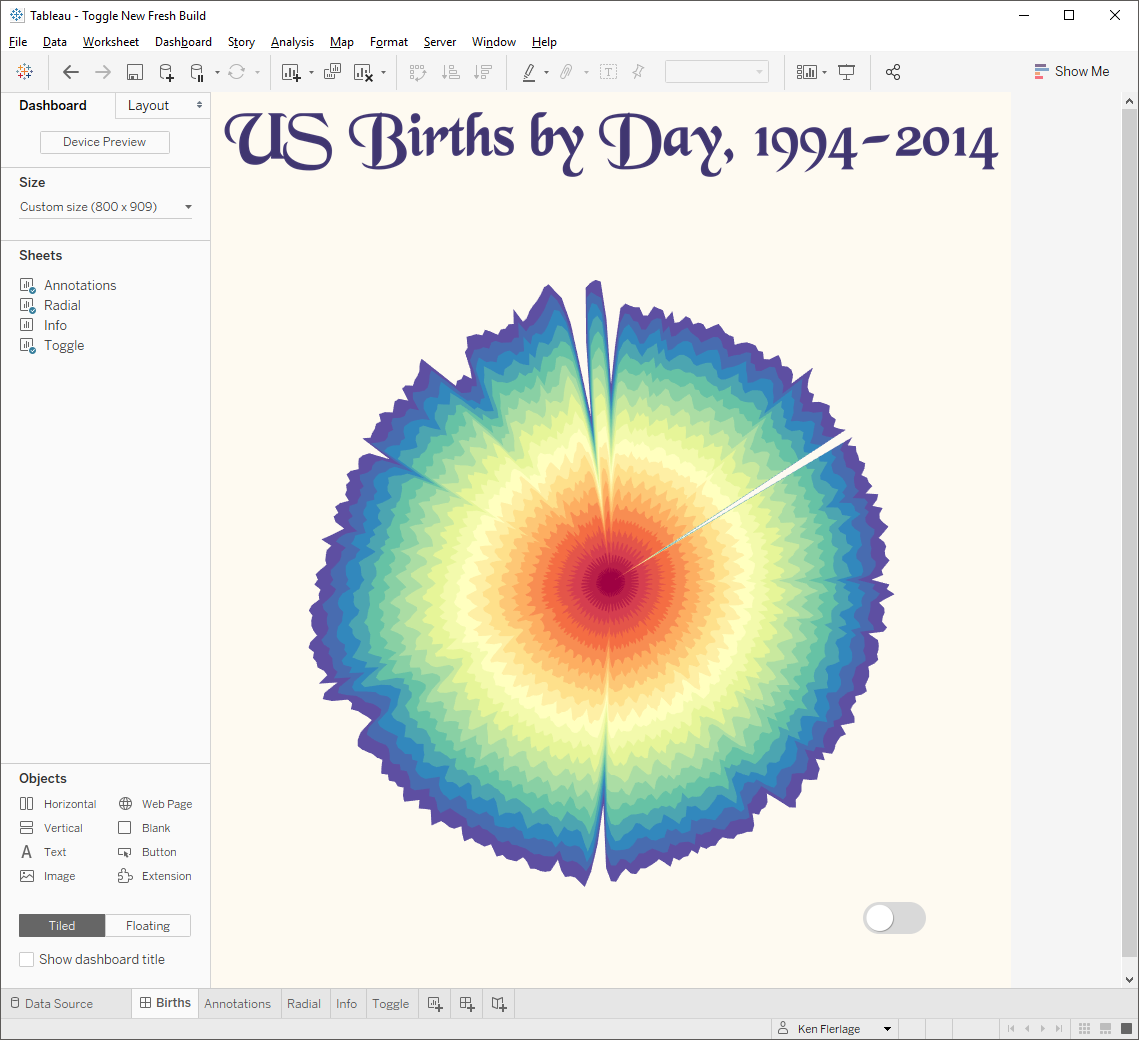Expand the Show/Hide Cards dropdown arrow
This screenshot has width=1139, height=1040.
click(824, 72)
